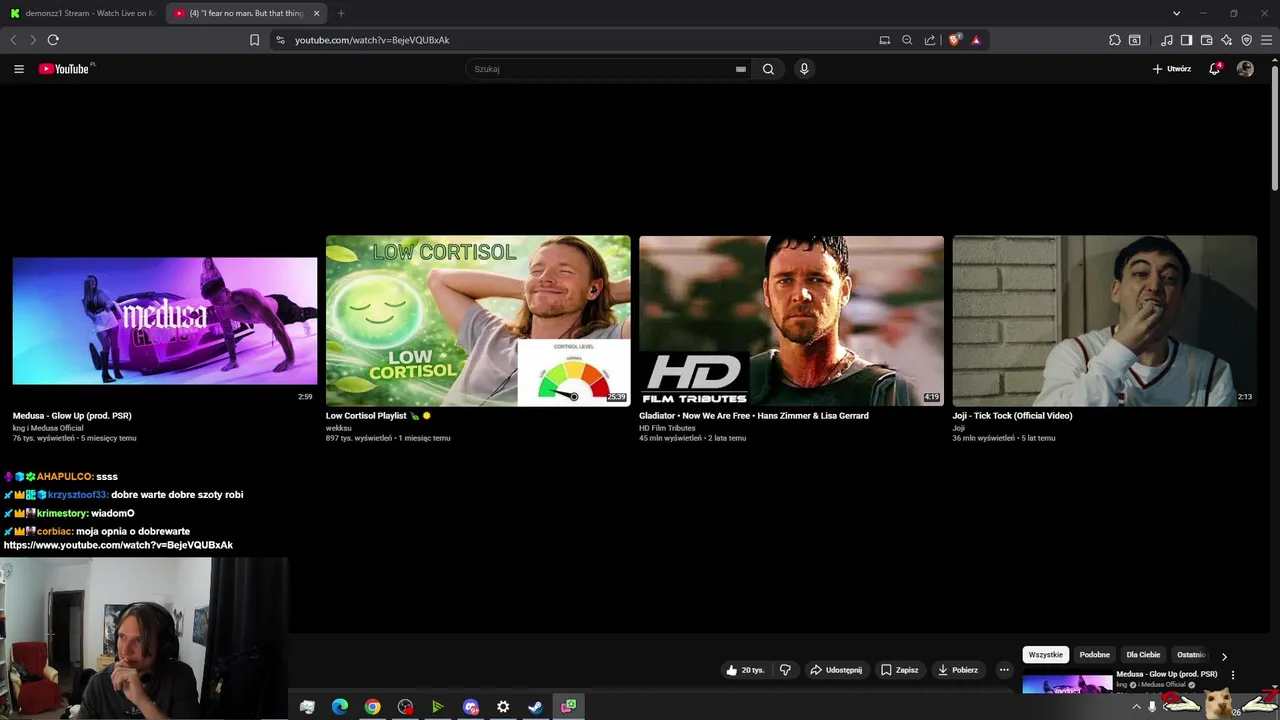Select the Wszystkie filter chip
The width and height of the screenshot is (1280, 720).
point(1046,655)
